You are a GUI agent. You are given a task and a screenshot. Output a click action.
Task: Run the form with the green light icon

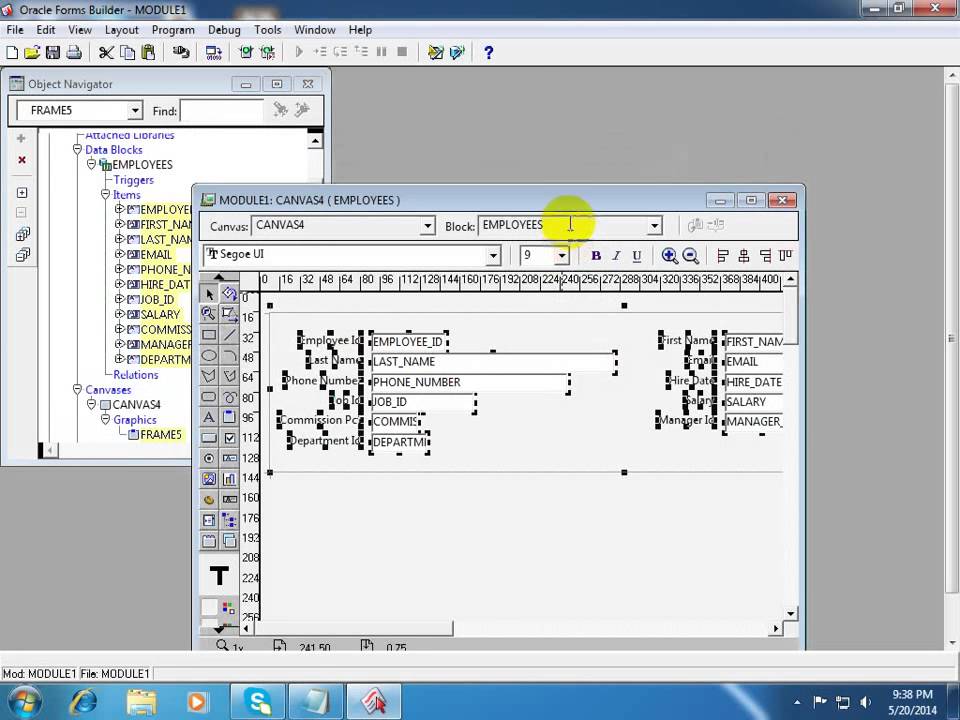point(246,53)
